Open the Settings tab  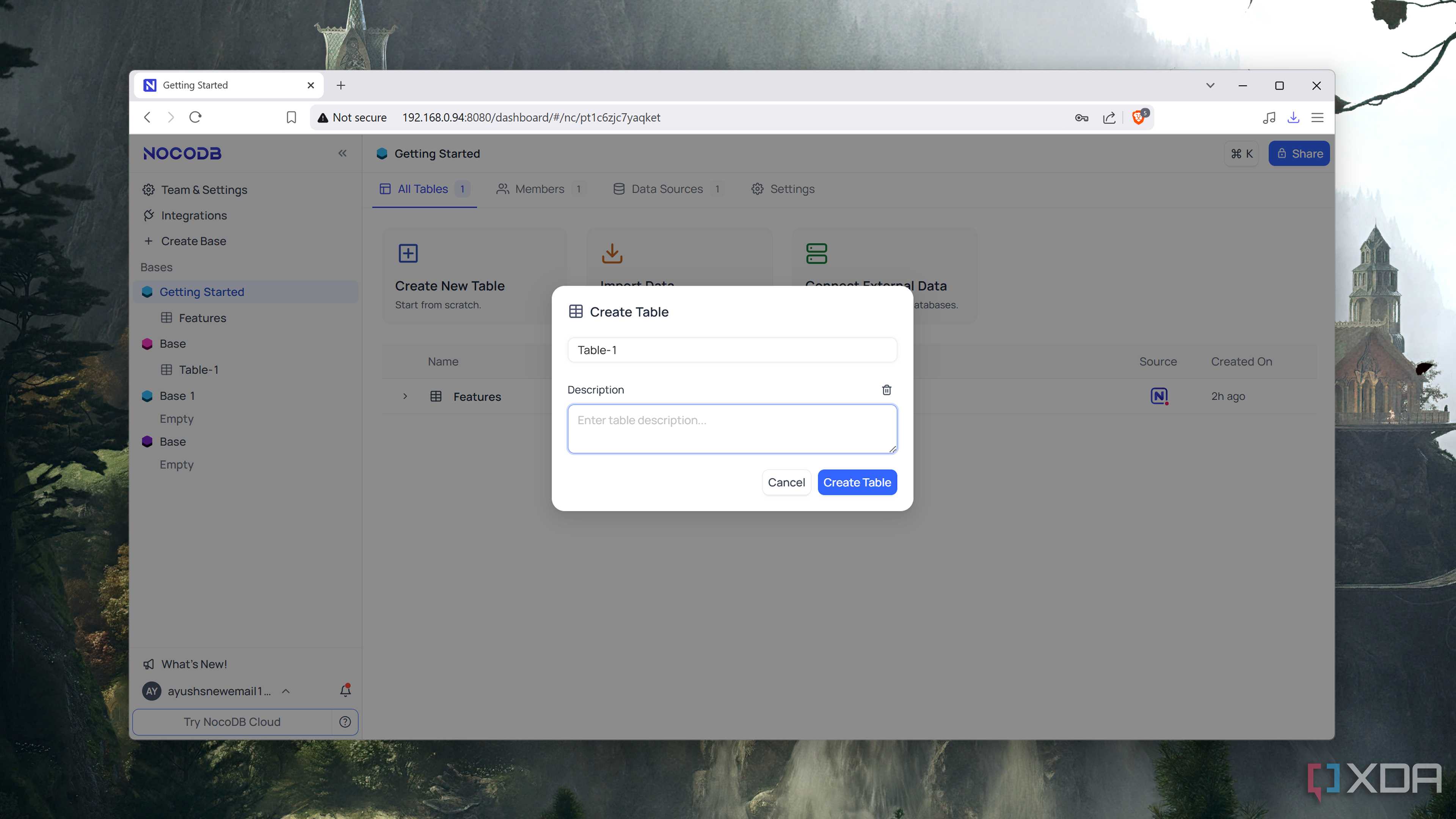tap(783, 189)
